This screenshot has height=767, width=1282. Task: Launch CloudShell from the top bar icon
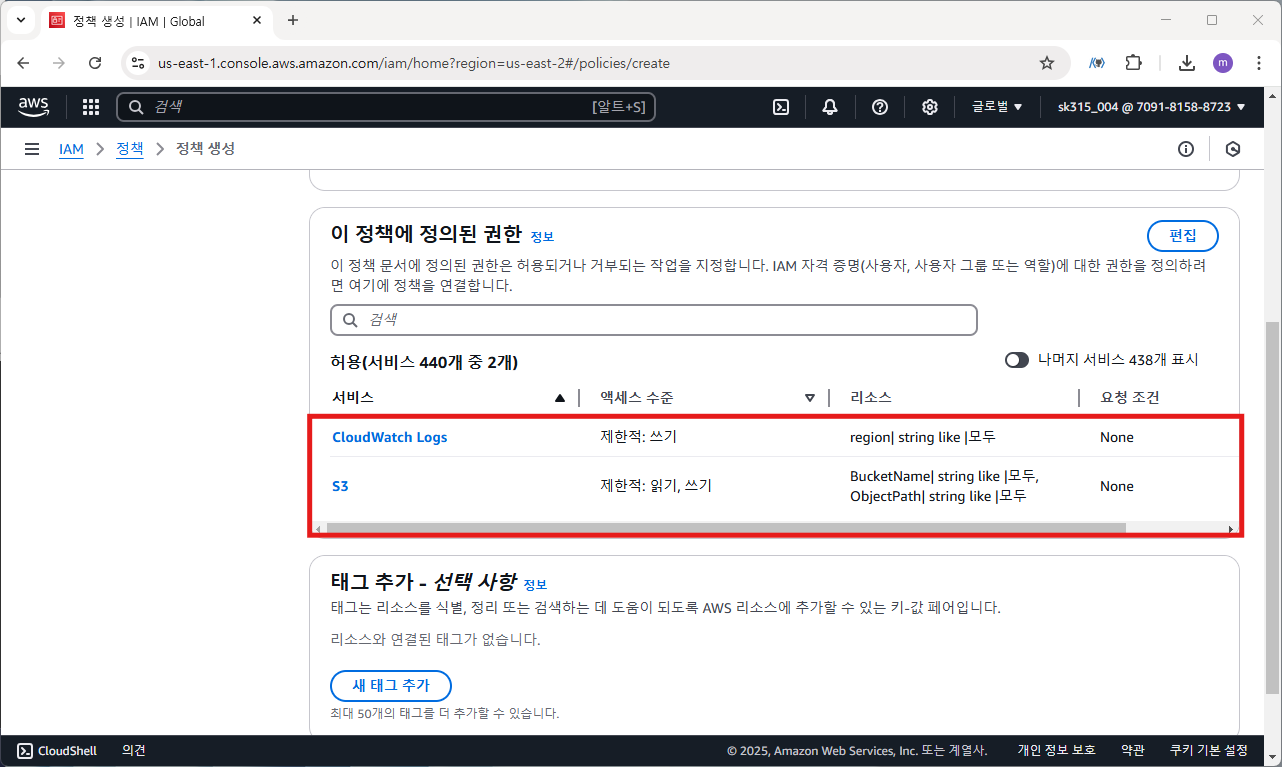point(782,107)
